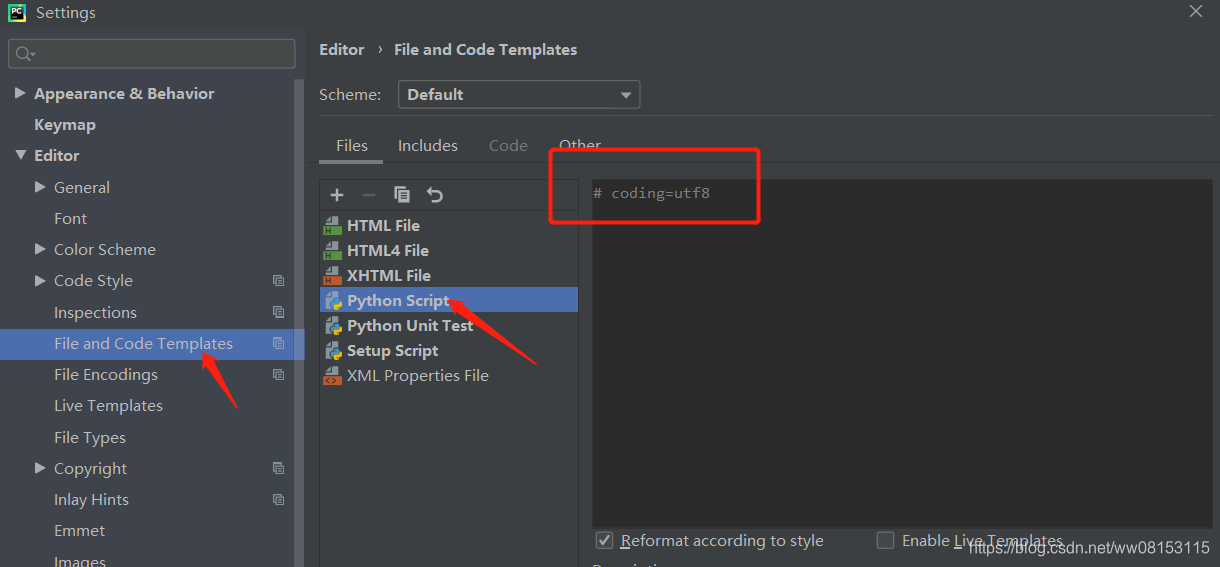The image size is (1220, 567).
Task: Expand the Copyright subsection
Action: pos(40,468)
